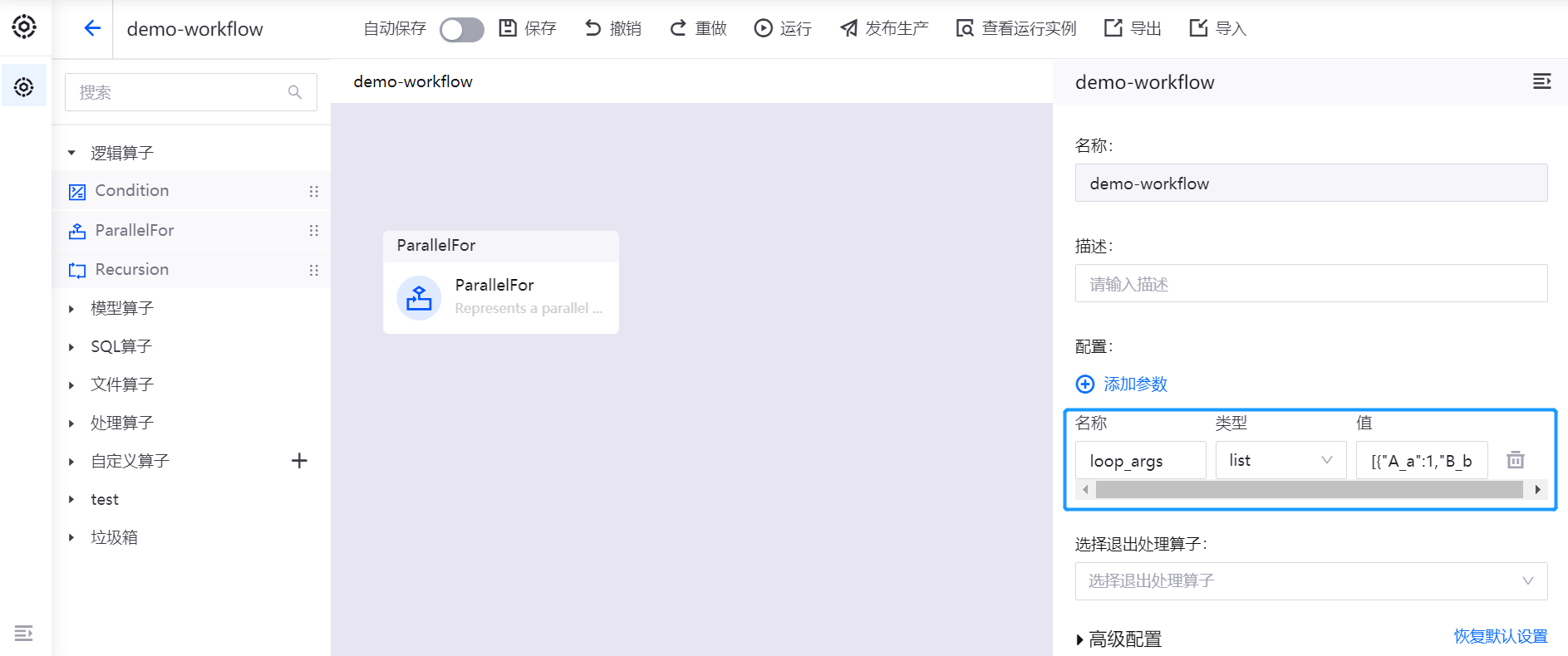
Task: Open the list type dropdown
Action: [x=1280, y=460]
